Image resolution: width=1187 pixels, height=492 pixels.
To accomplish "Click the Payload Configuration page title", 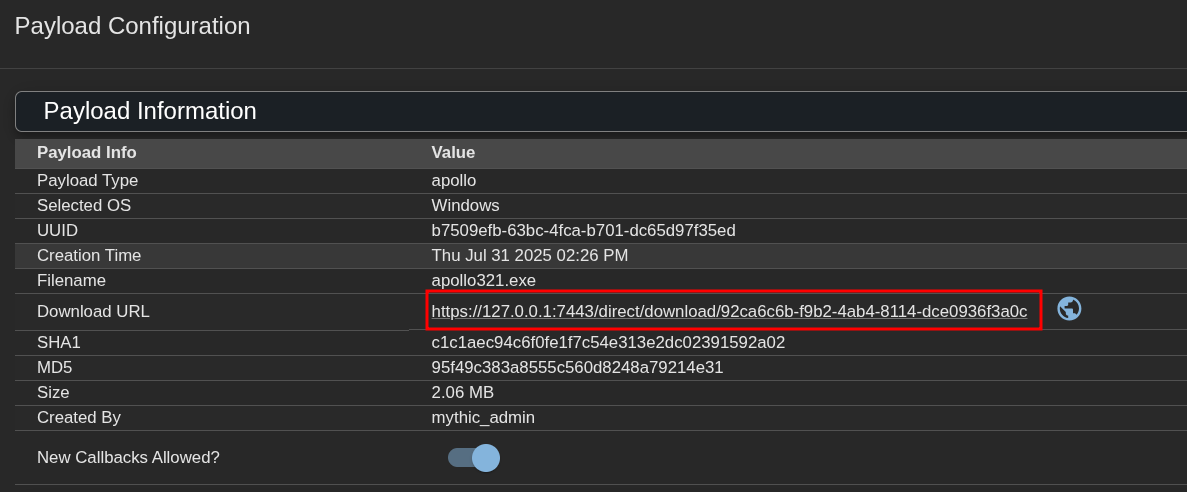I will click(x=132, y=26).
